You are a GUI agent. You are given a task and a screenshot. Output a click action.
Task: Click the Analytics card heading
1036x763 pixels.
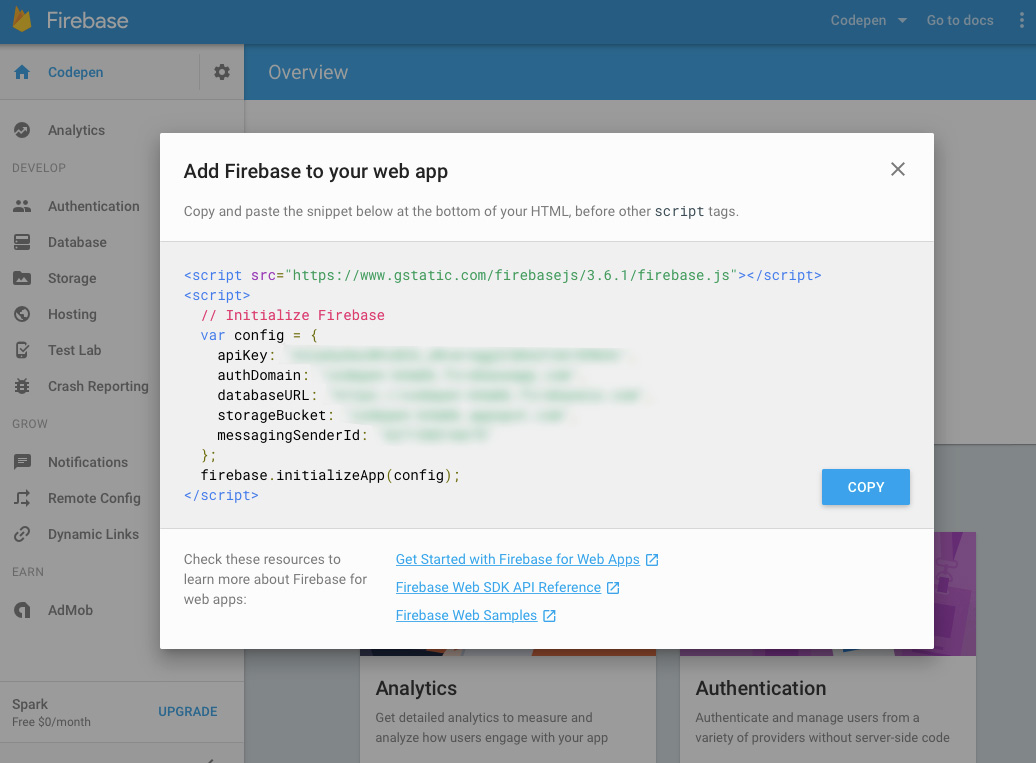416,688
